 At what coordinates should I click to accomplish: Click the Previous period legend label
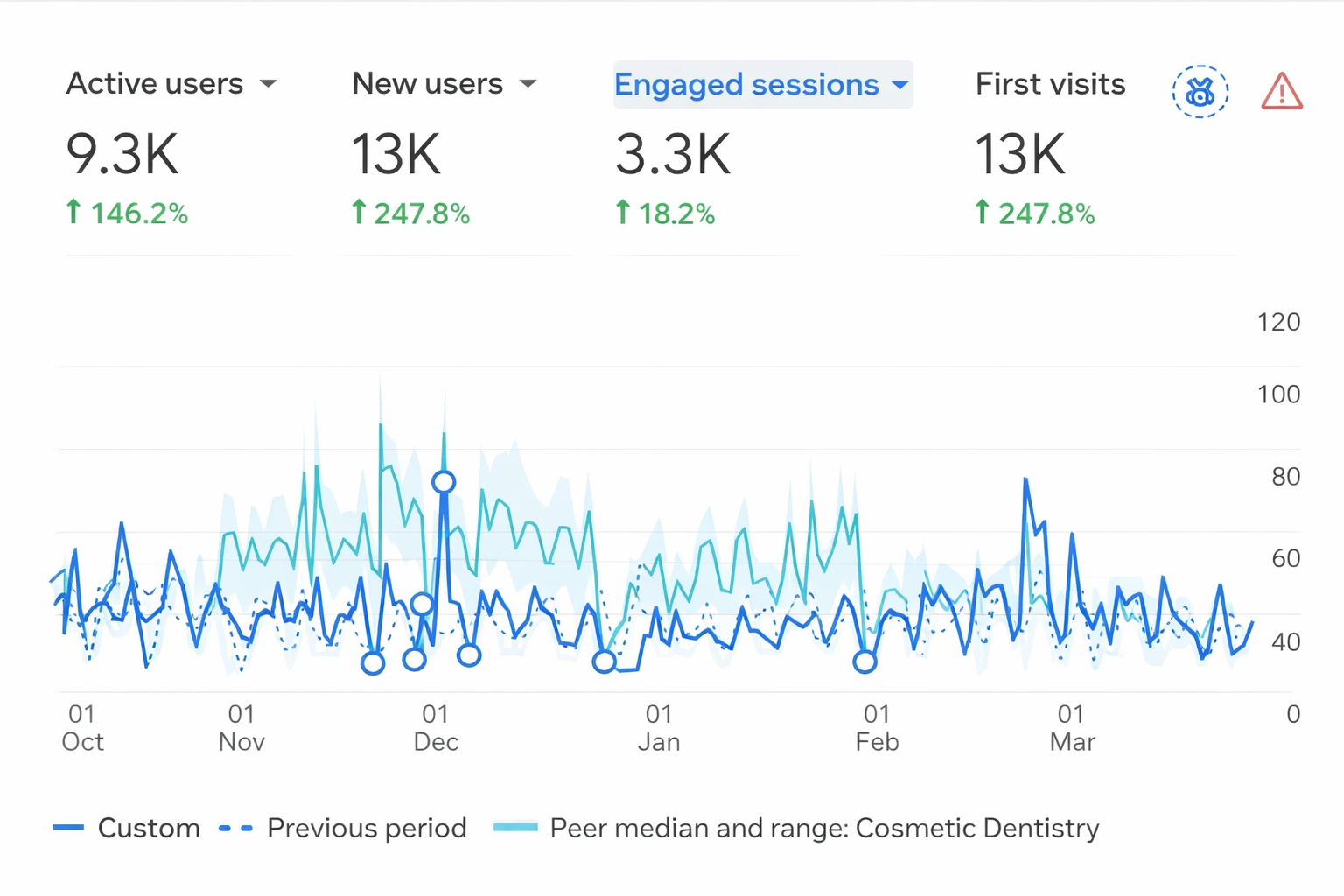click(x=367, y=828)
